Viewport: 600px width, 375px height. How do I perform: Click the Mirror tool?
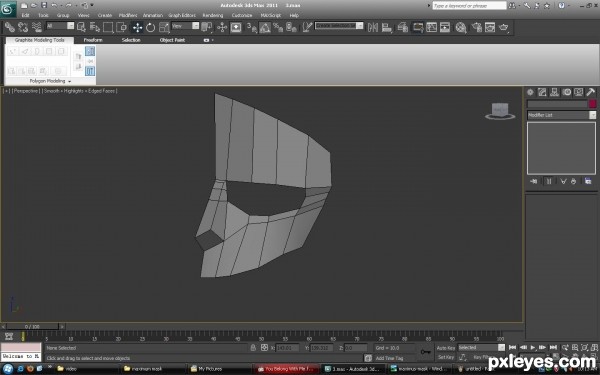click(373, 27)
